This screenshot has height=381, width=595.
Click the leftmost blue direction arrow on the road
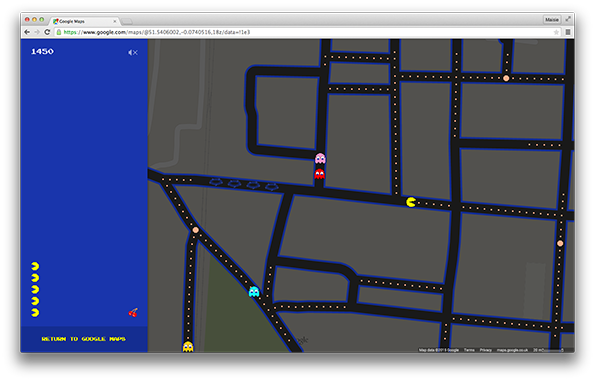[x=216, y=183]
